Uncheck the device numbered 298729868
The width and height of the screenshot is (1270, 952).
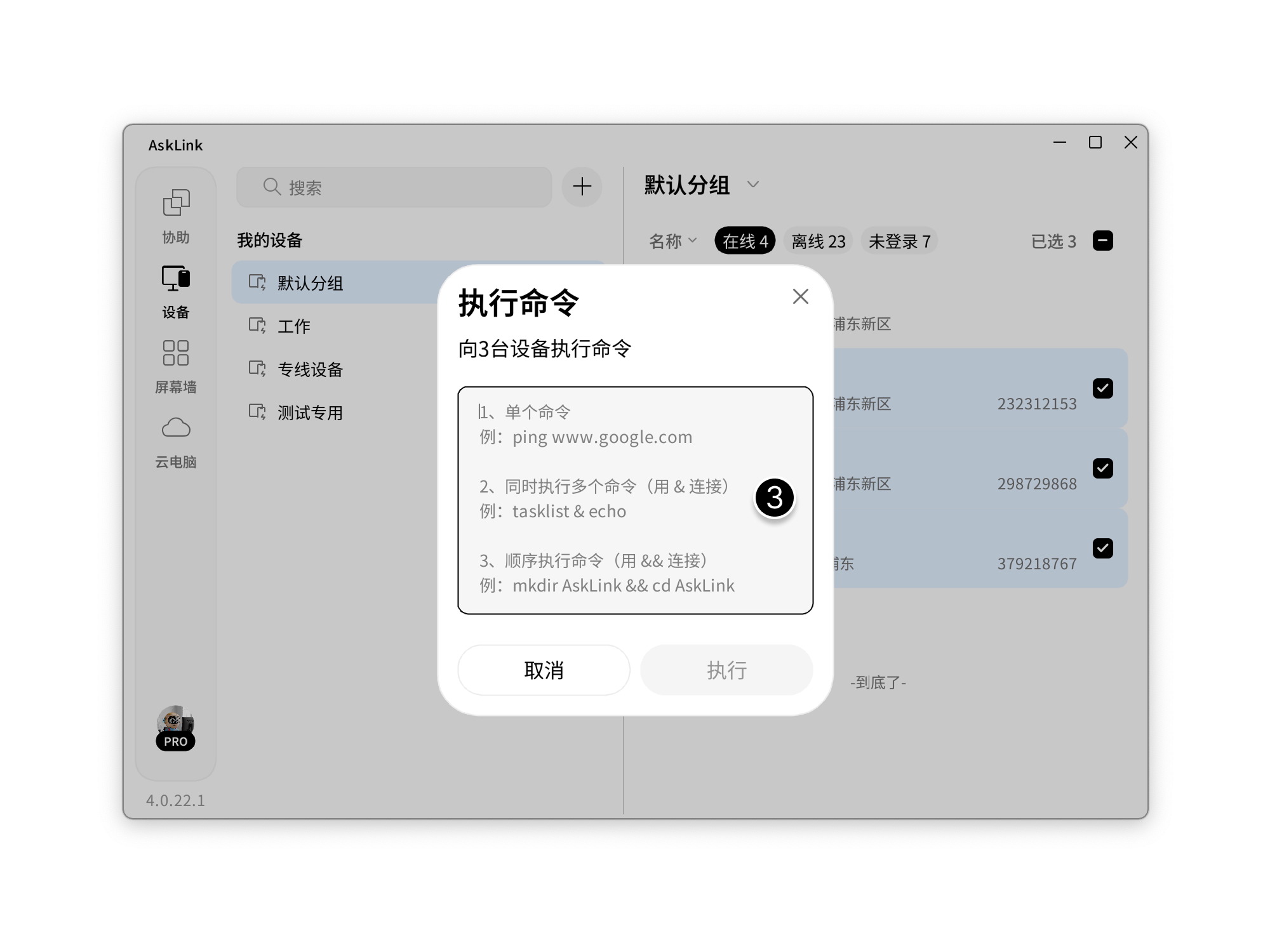point(1103,468)
